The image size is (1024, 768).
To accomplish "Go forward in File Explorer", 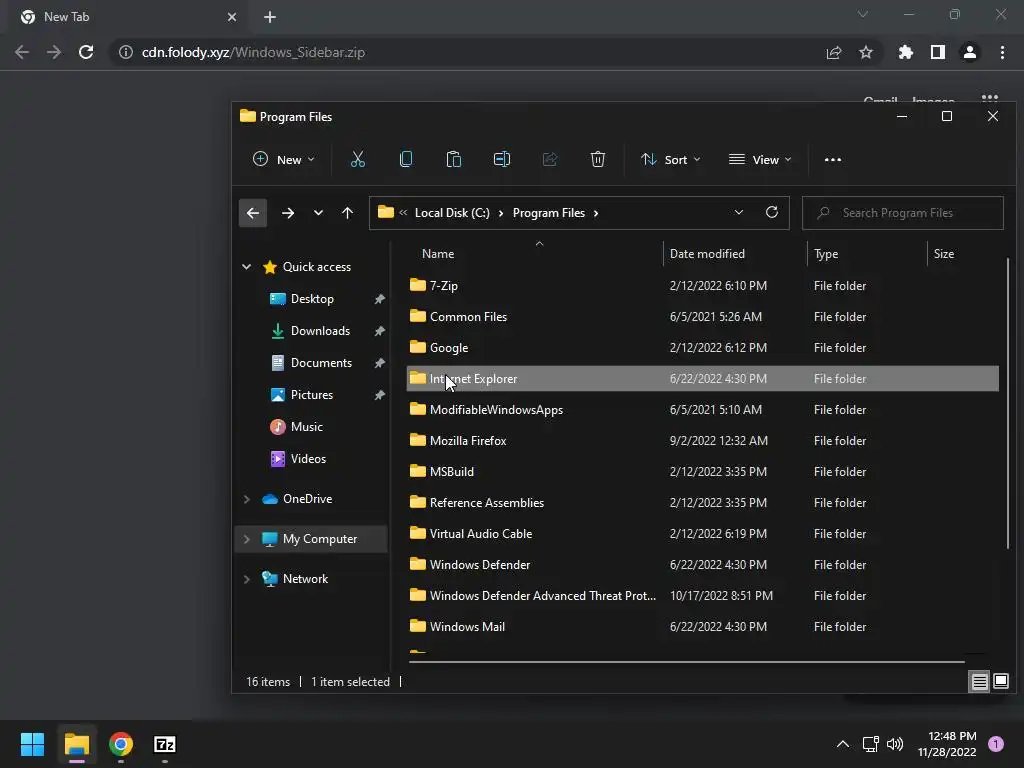I will click(x=288, y=213).
